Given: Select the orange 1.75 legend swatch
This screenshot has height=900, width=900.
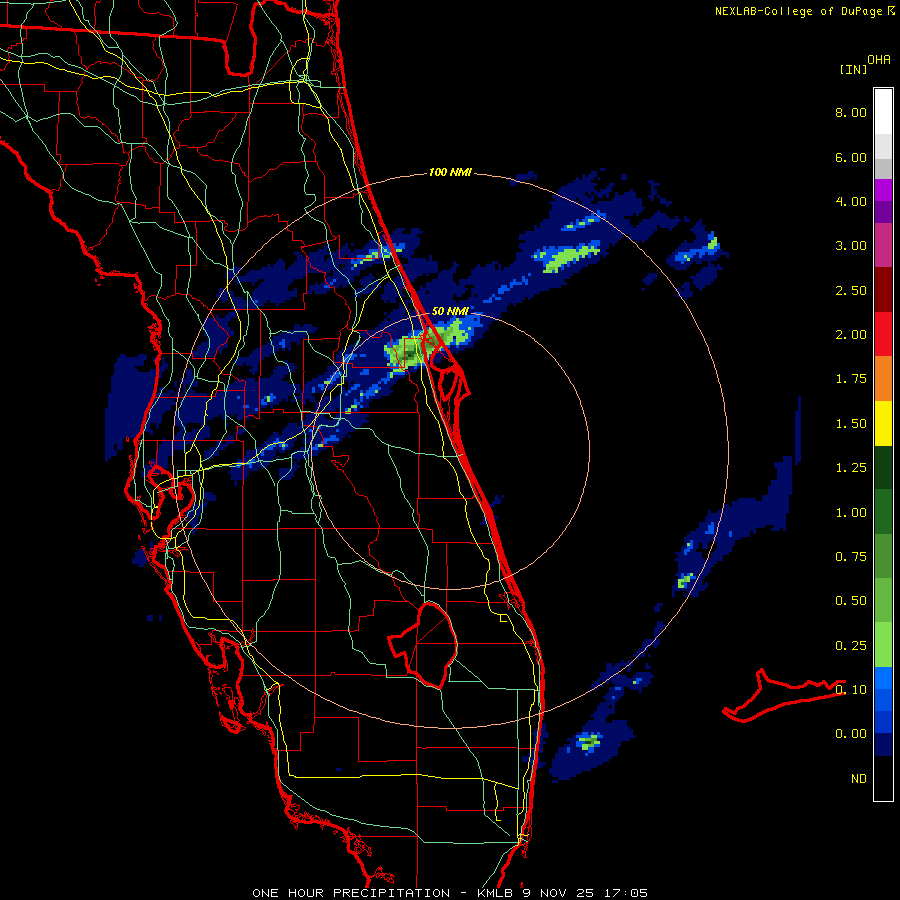Looking at the screenshot, I should click(883, 379).
